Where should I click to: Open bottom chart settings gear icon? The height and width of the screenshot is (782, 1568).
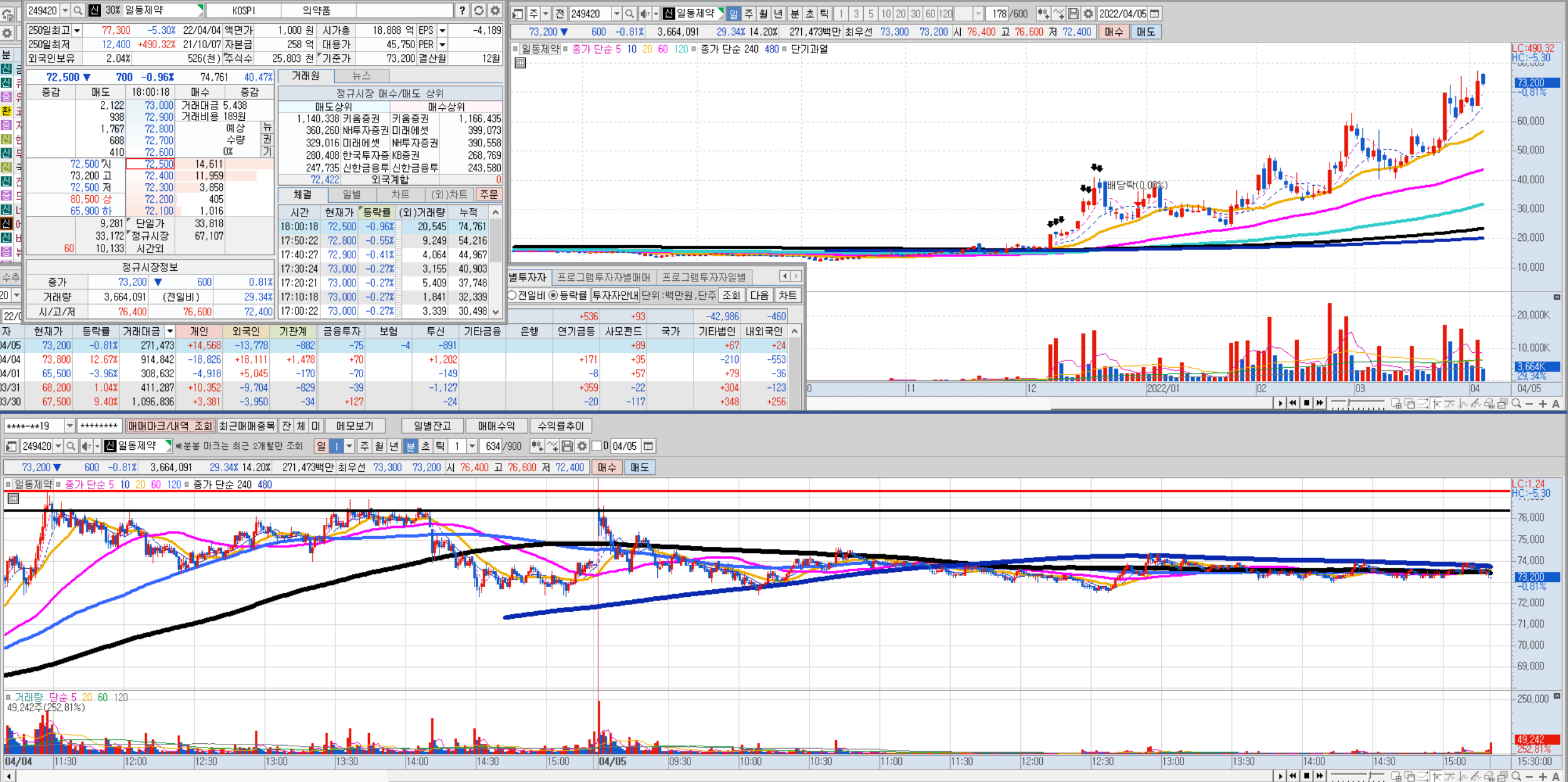coord(582,446)
